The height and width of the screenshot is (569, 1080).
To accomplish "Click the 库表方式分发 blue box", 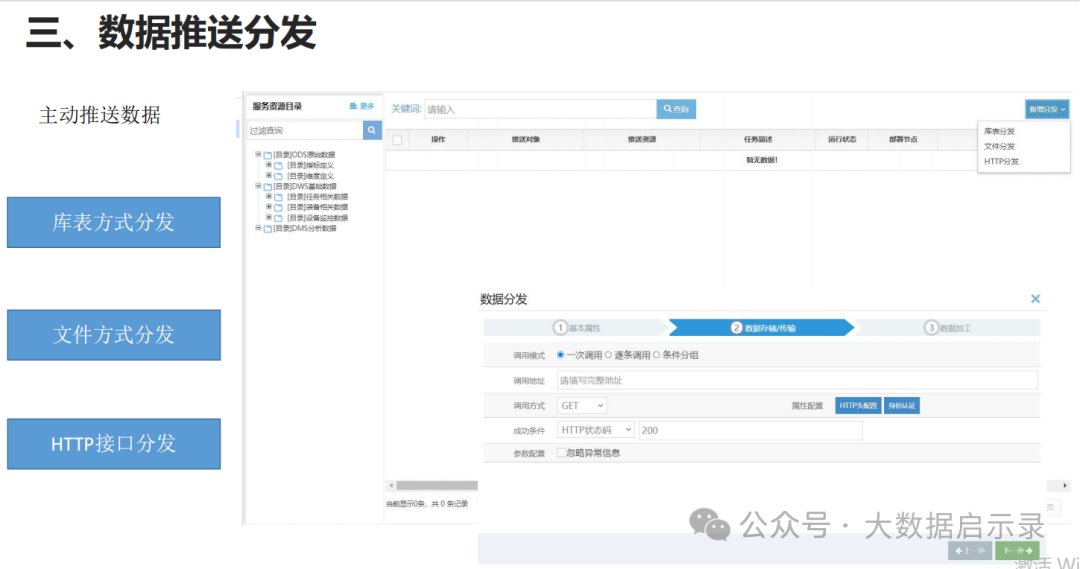I will coord(114,223).
